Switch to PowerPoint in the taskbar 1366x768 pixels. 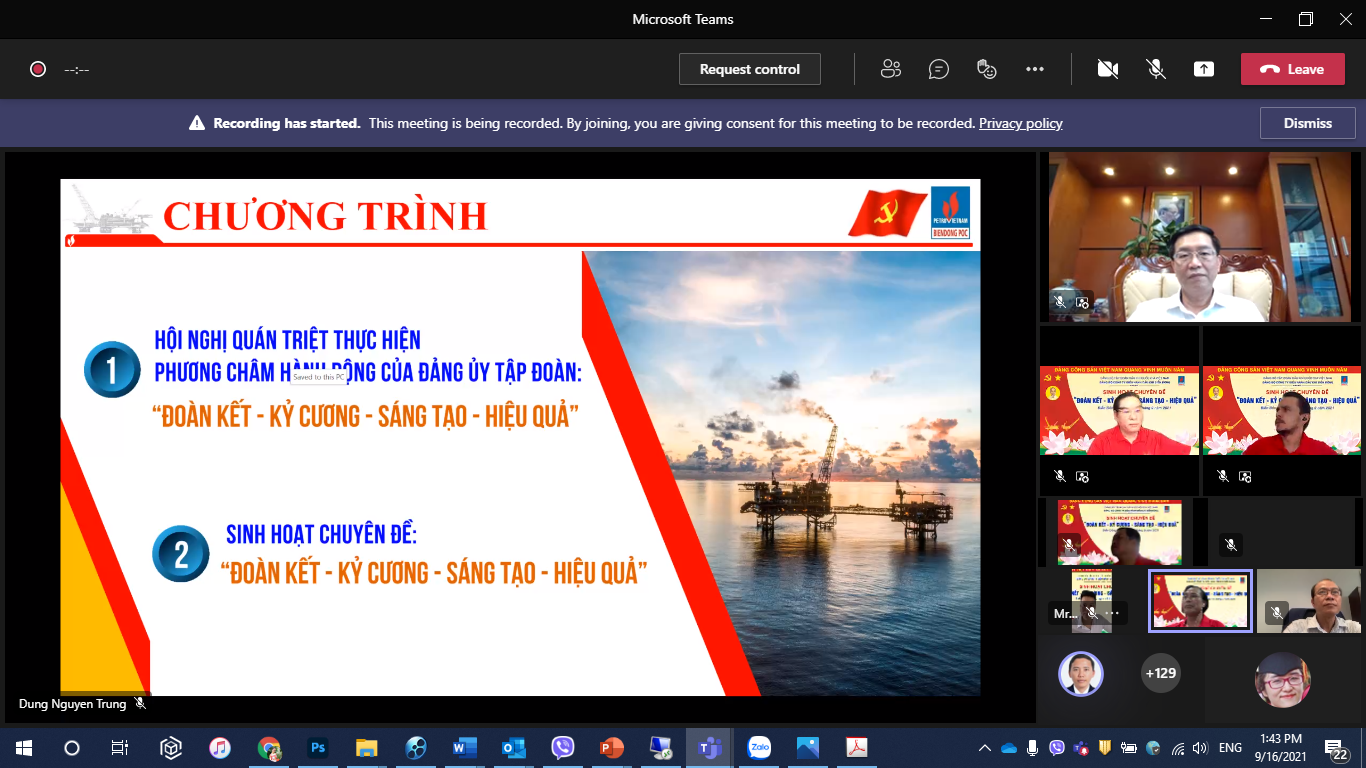click(611, 747)
